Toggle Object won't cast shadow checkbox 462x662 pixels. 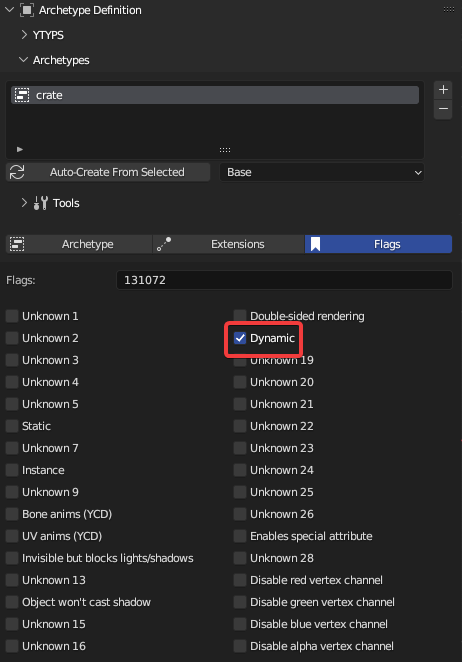pos(12,602)
